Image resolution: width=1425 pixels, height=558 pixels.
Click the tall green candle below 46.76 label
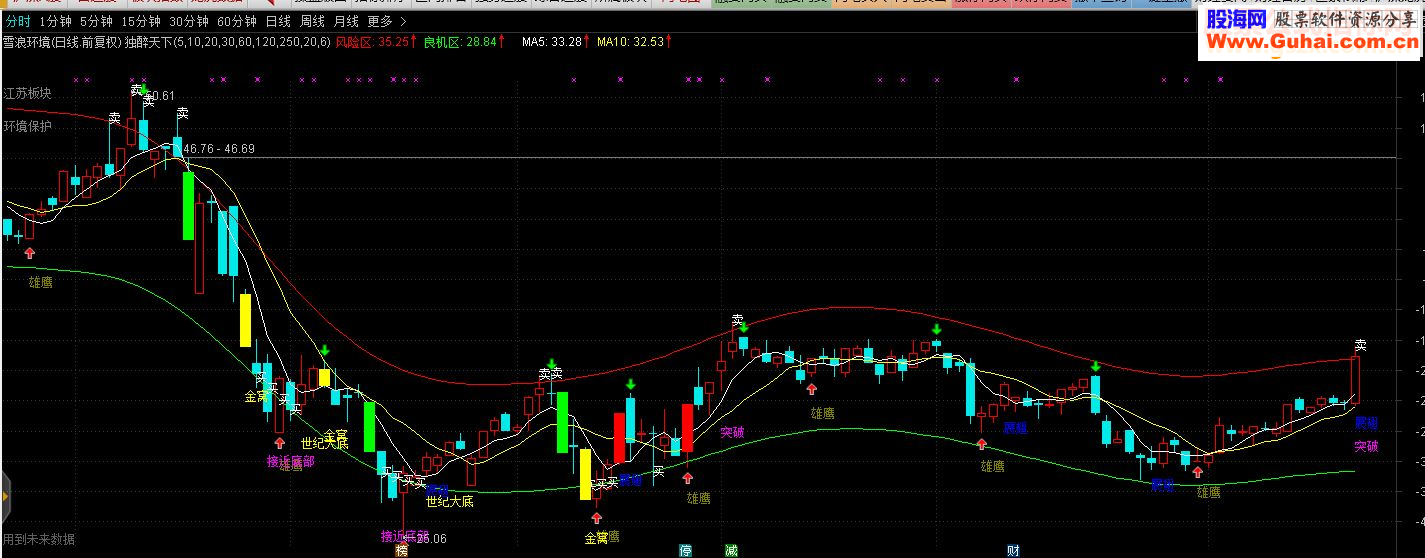188,206
